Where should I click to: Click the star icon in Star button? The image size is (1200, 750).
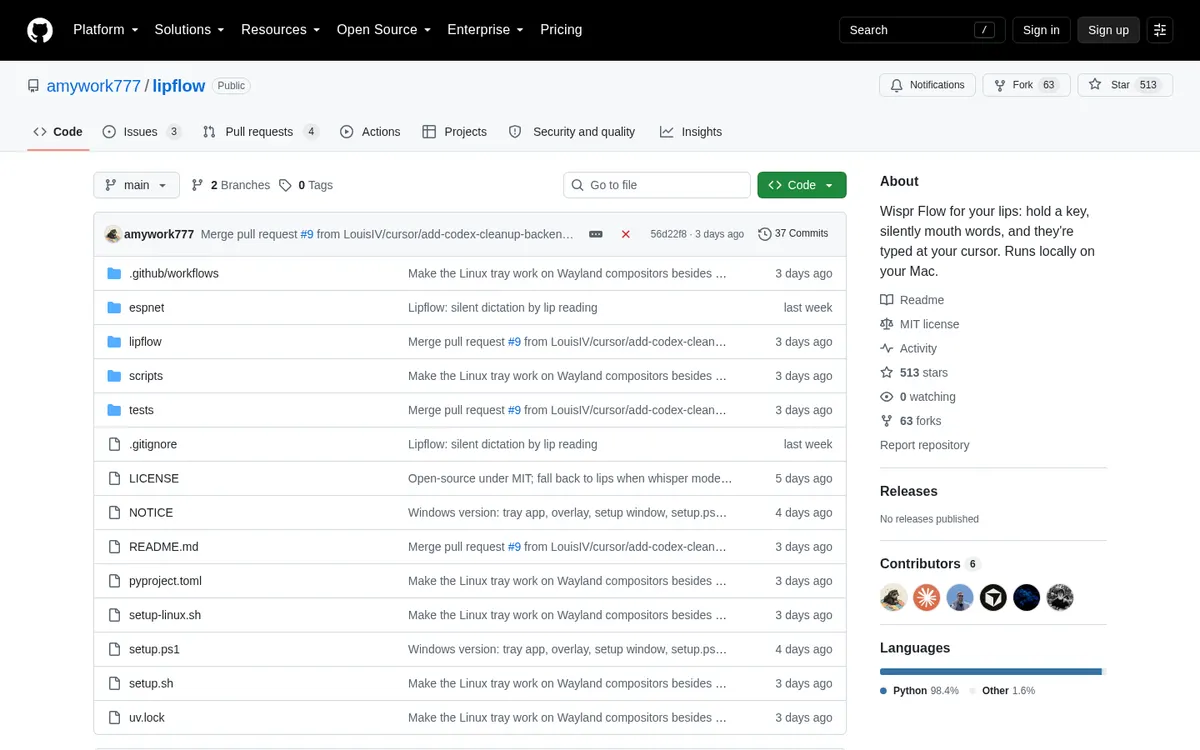pyautogui.click(x=1095, y=85)
